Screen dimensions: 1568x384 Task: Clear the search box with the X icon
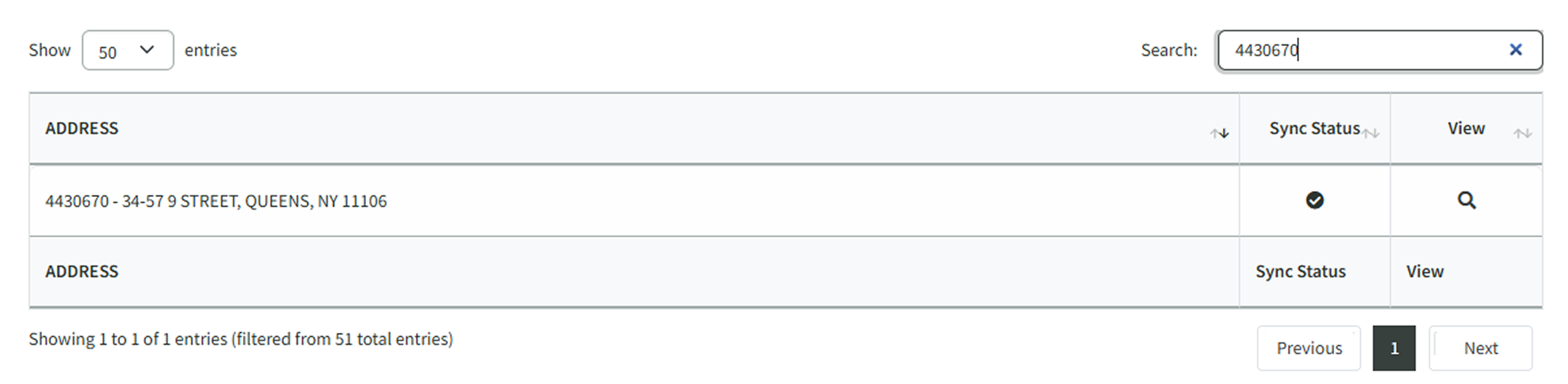click(x=1515, y=50)
